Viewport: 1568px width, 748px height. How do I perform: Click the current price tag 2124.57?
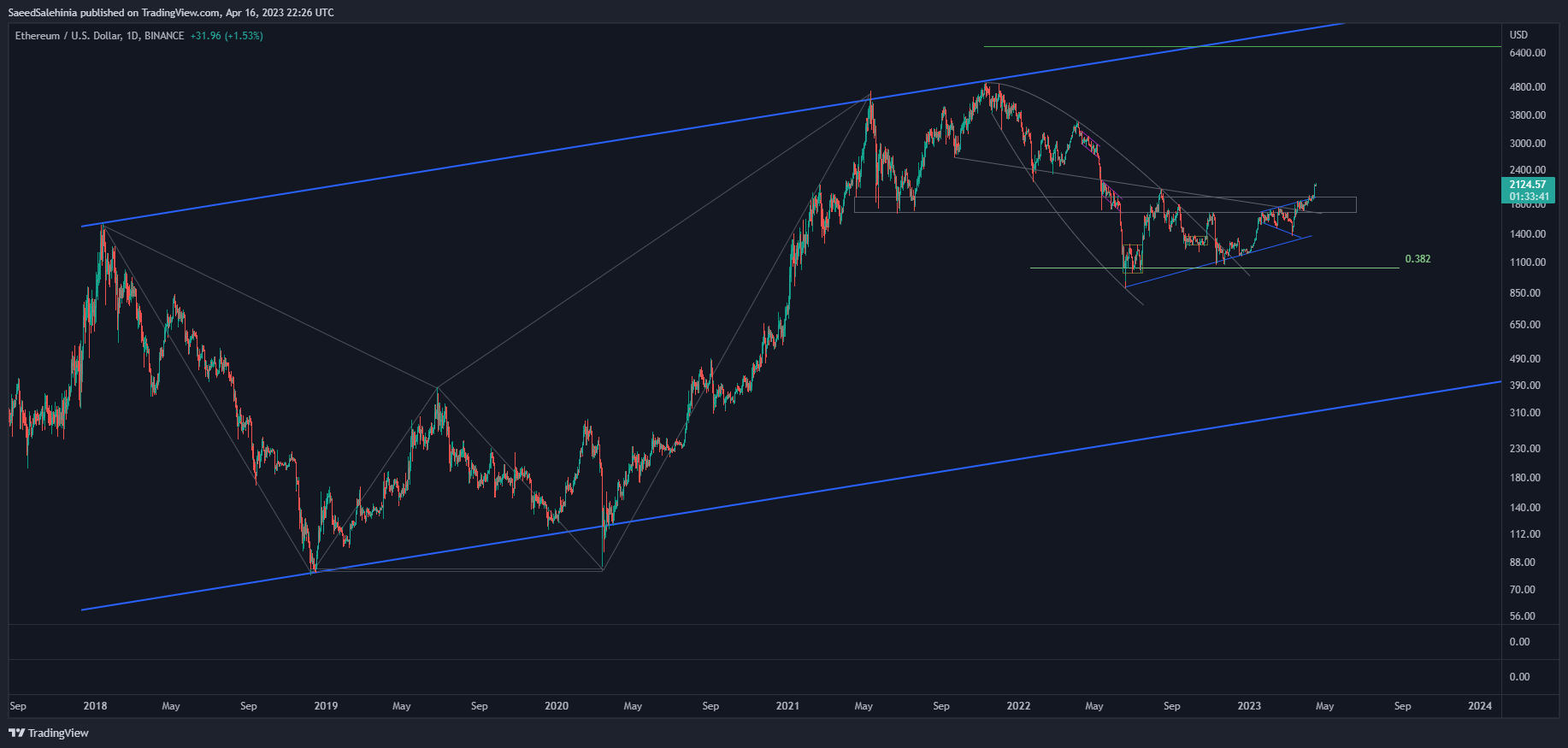coord(1528,185)
